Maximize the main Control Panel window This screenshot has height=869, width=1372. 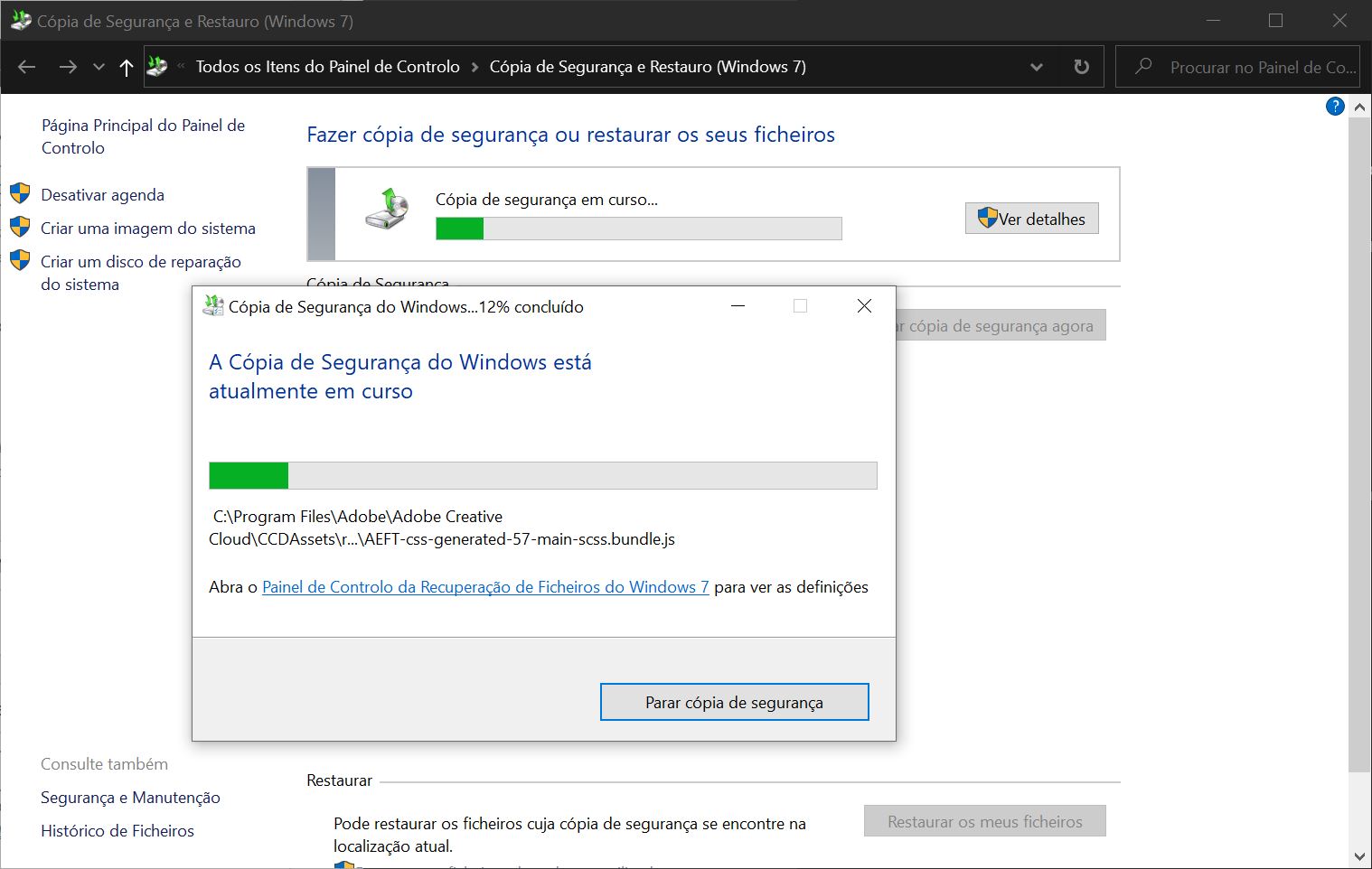[x=1275, y=21]
